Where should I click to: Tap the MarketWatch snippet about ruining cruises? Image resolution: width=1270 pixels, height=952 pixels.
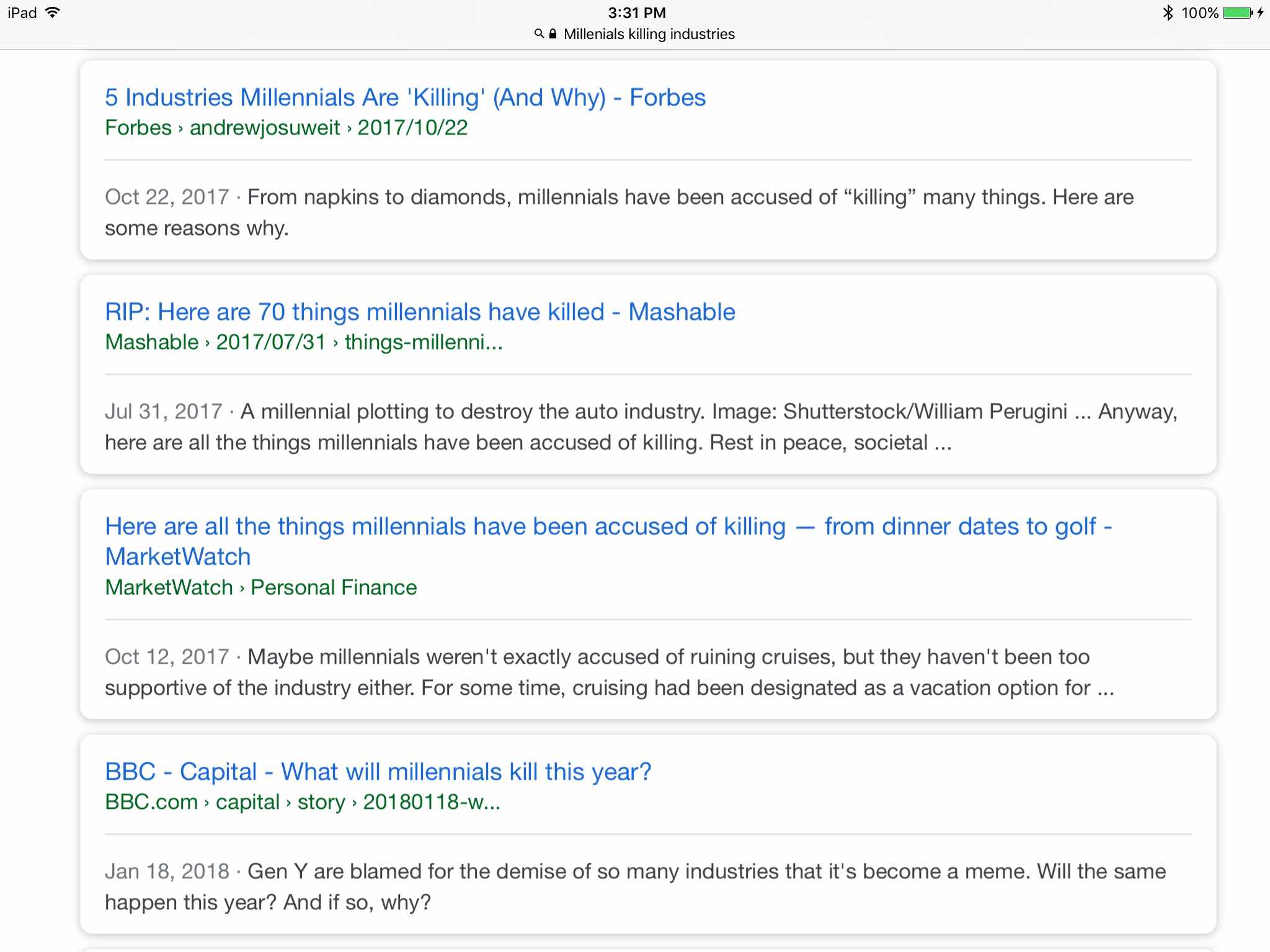tap(609, 672)
